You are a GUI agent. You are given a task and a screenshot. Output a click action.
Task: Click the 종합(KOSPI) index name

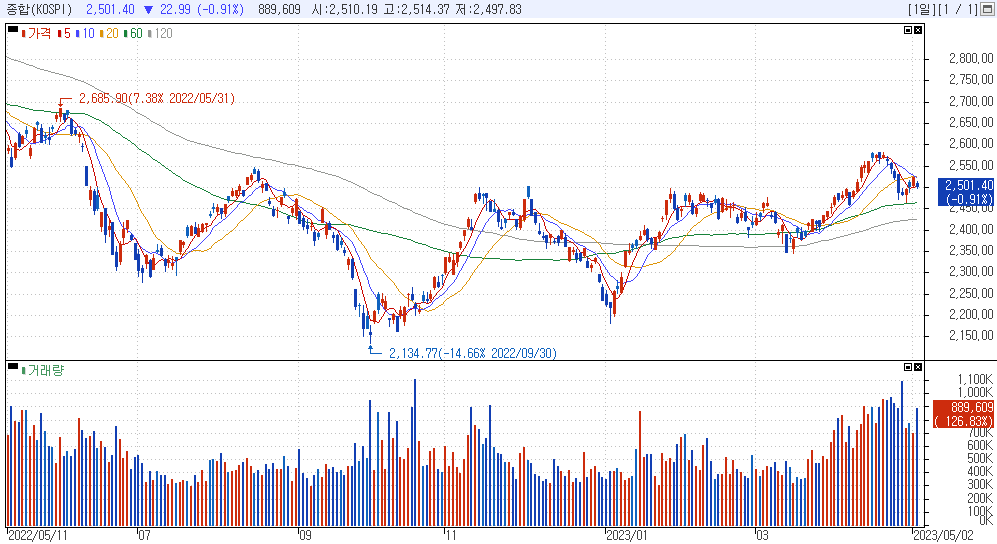[39, 10]
